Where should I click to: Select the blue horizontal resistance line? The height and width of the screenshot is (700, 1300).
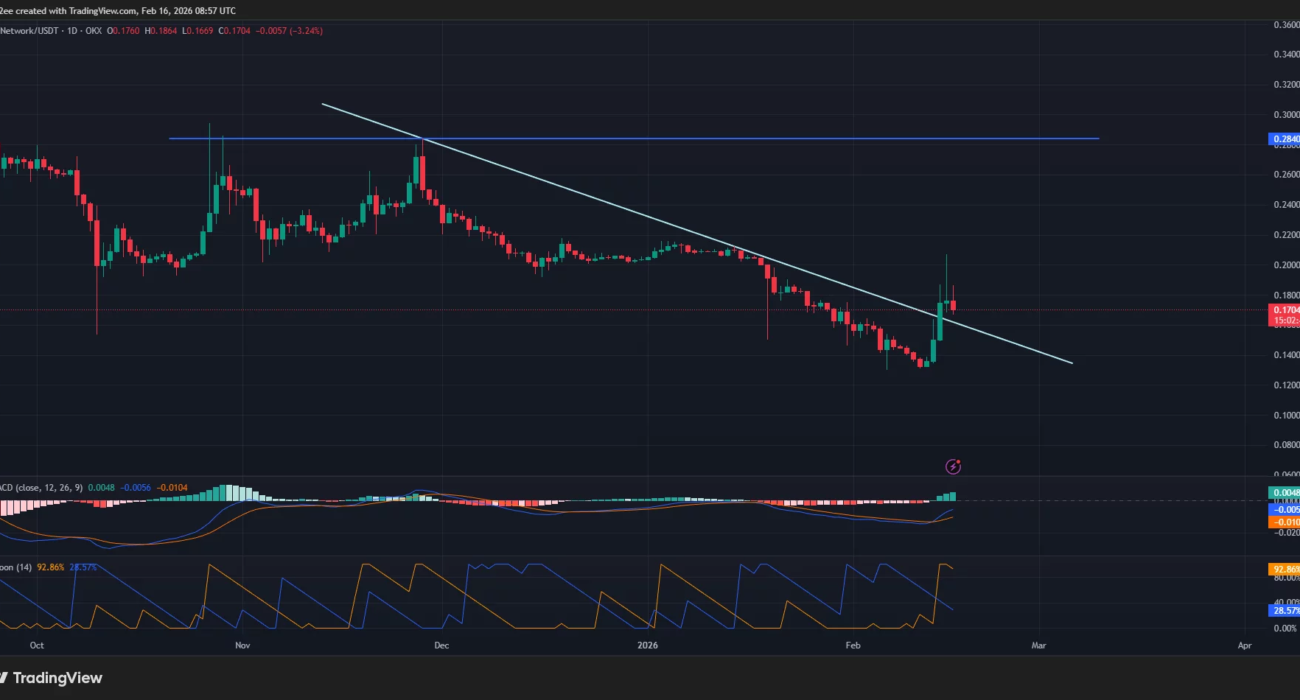(700, 138)
